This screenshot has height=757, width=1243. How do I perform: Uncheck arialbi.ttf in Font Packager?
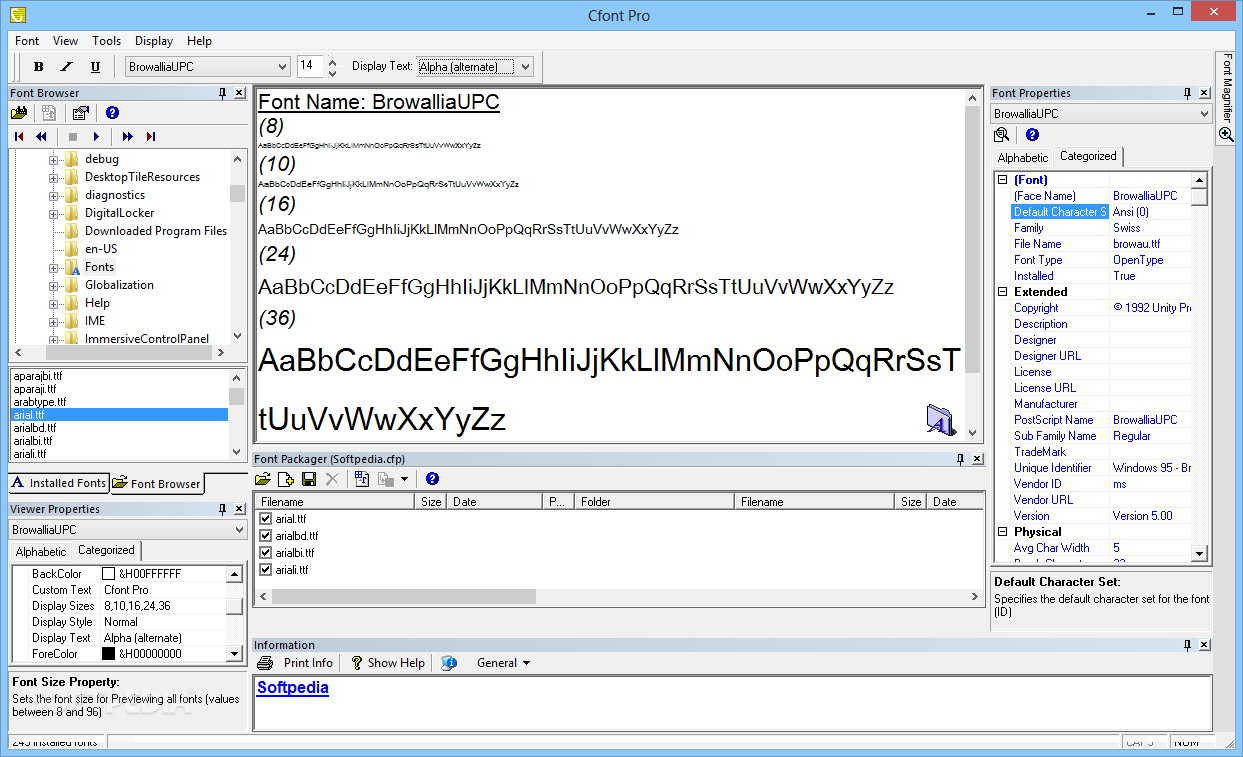click(265, 552)
